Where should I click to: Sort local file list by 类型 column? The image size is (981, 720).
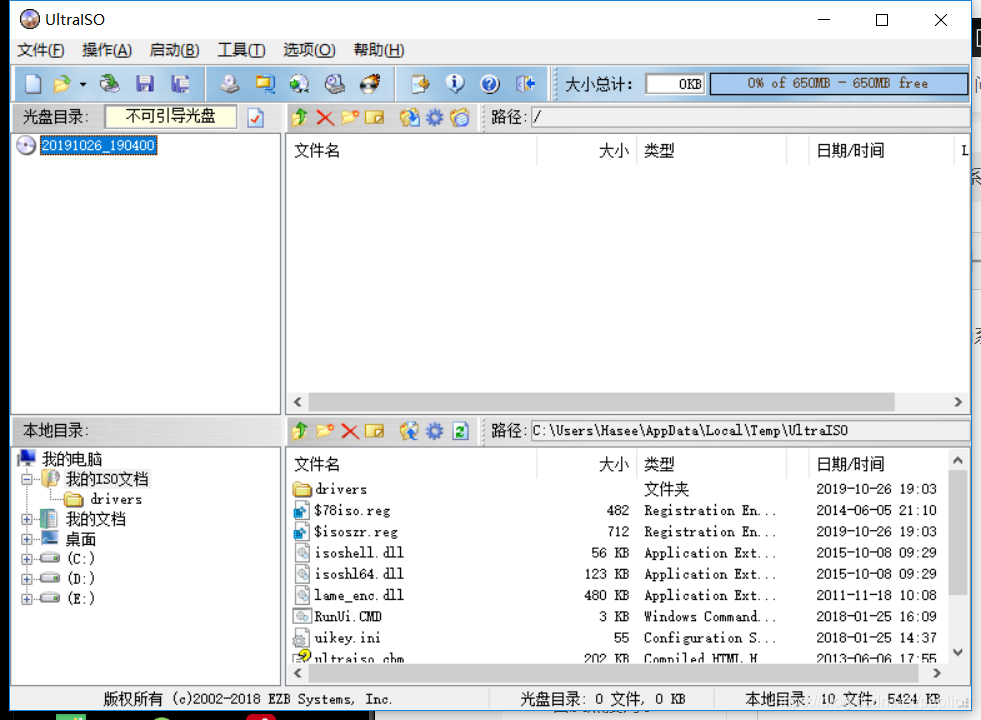(x=711, y=465)
